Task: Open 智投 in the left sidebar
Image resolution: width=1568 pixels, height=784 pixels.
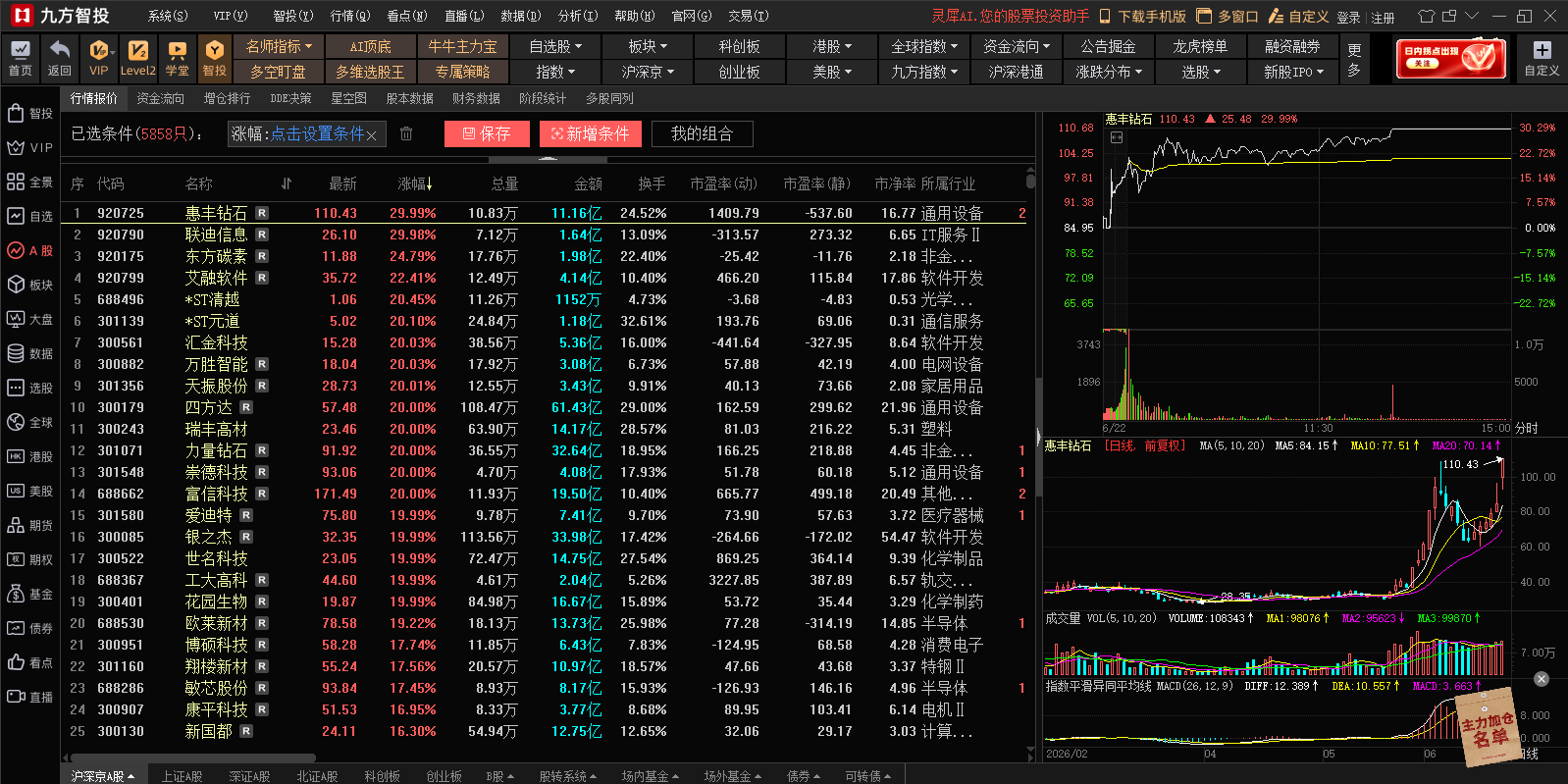Action: [29, 113]
